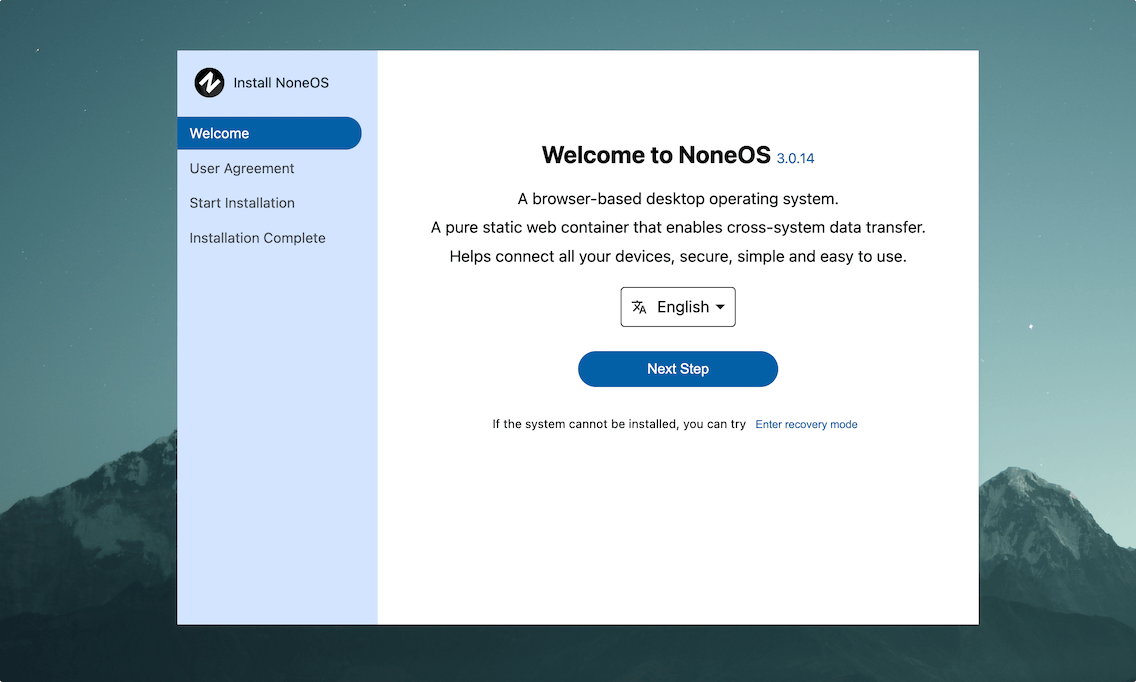Click the Helps connect all your devices line
Image resolution: width=1136 pixels, height=682 pixels.
pyautogui.click(x=678, y=256)
